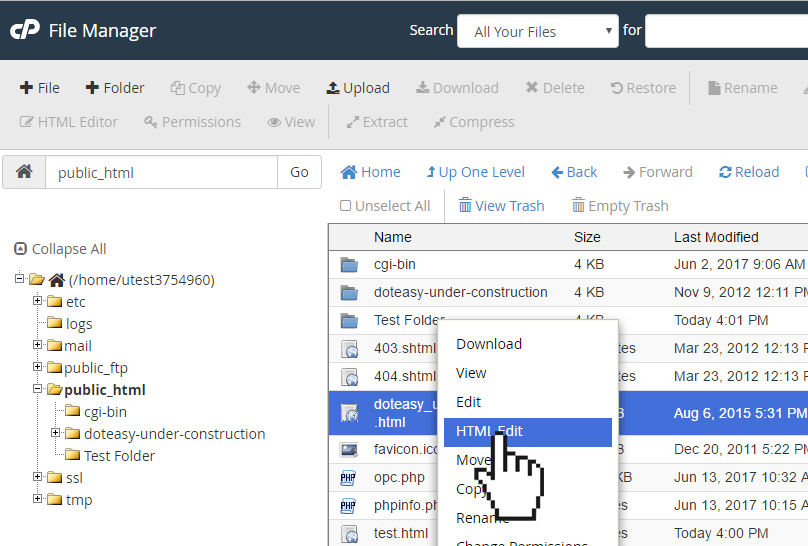Screen dimensions: 808x546
Task: Click the home icon beside path field
Action: 24,172
